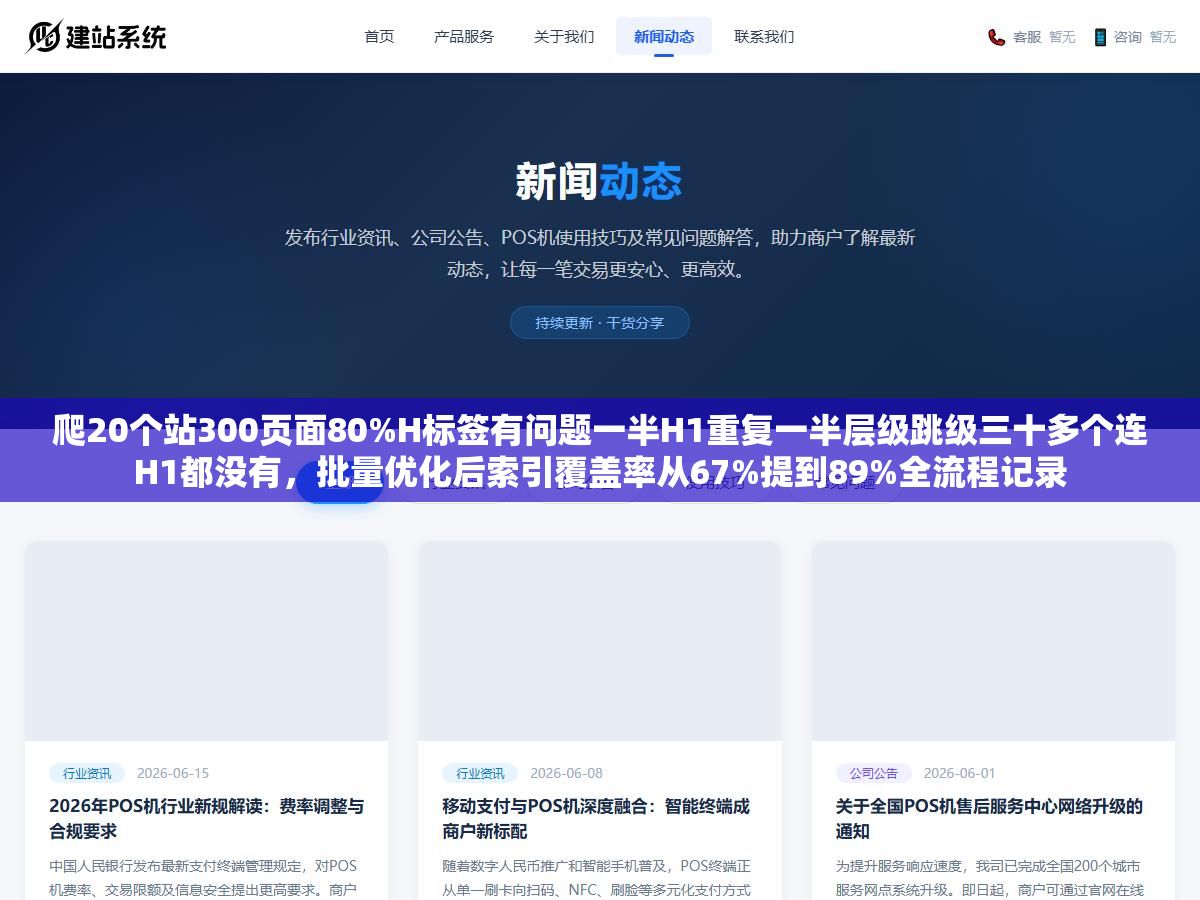Click summary starting 随着数字人民币推广
The height and width of the screenshot is (900, 1200).
596,877
